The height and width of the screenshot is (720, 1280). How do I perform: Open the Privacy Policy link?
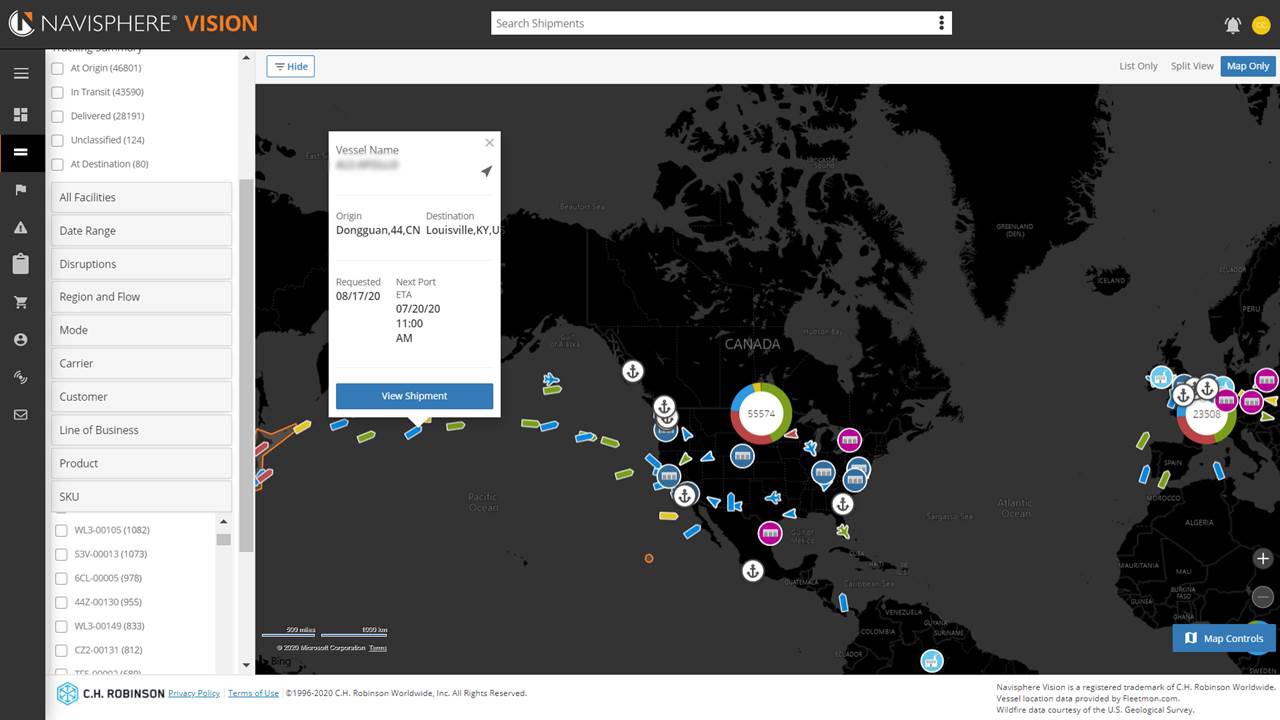(194, 693)
